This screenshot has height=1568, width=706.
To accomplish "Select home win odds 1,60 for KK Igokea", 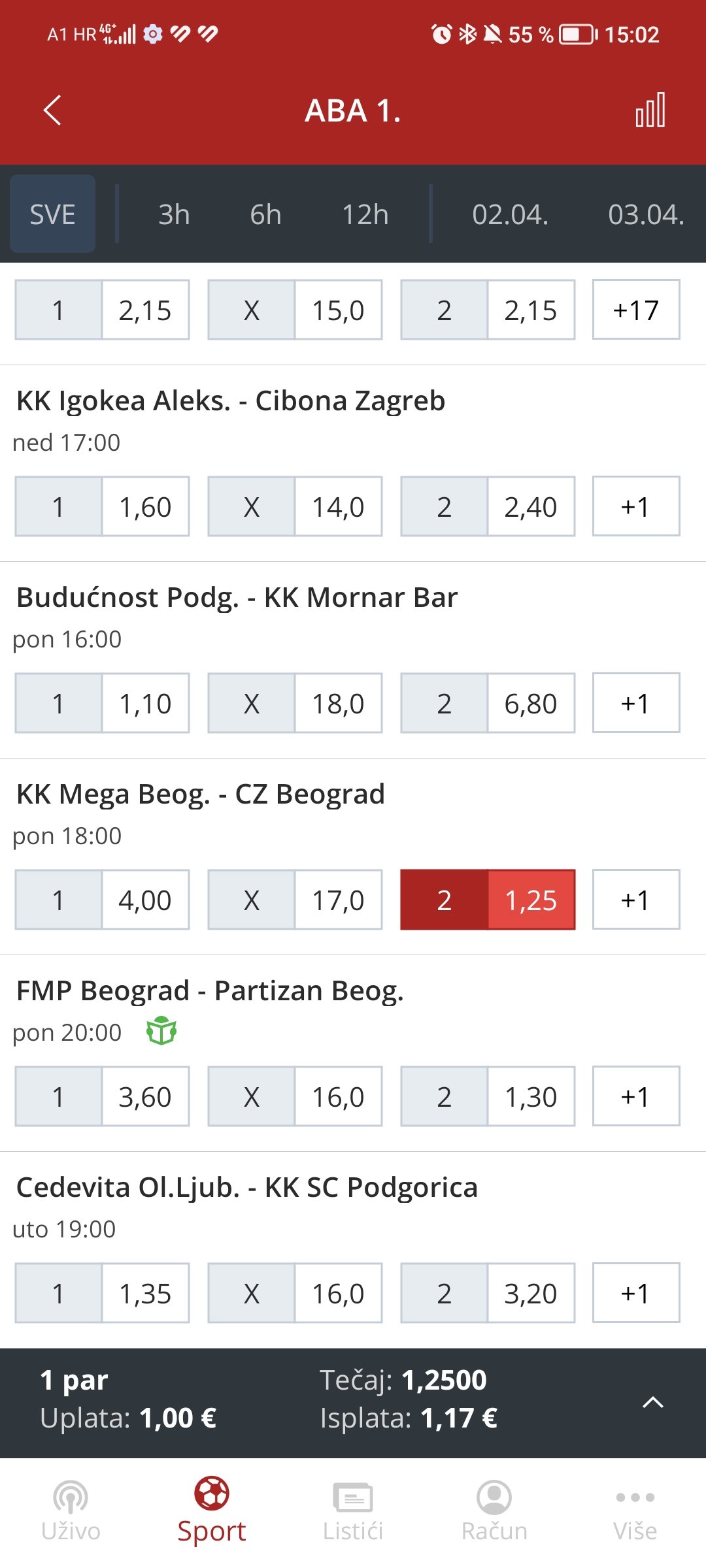I will (102, 506).
